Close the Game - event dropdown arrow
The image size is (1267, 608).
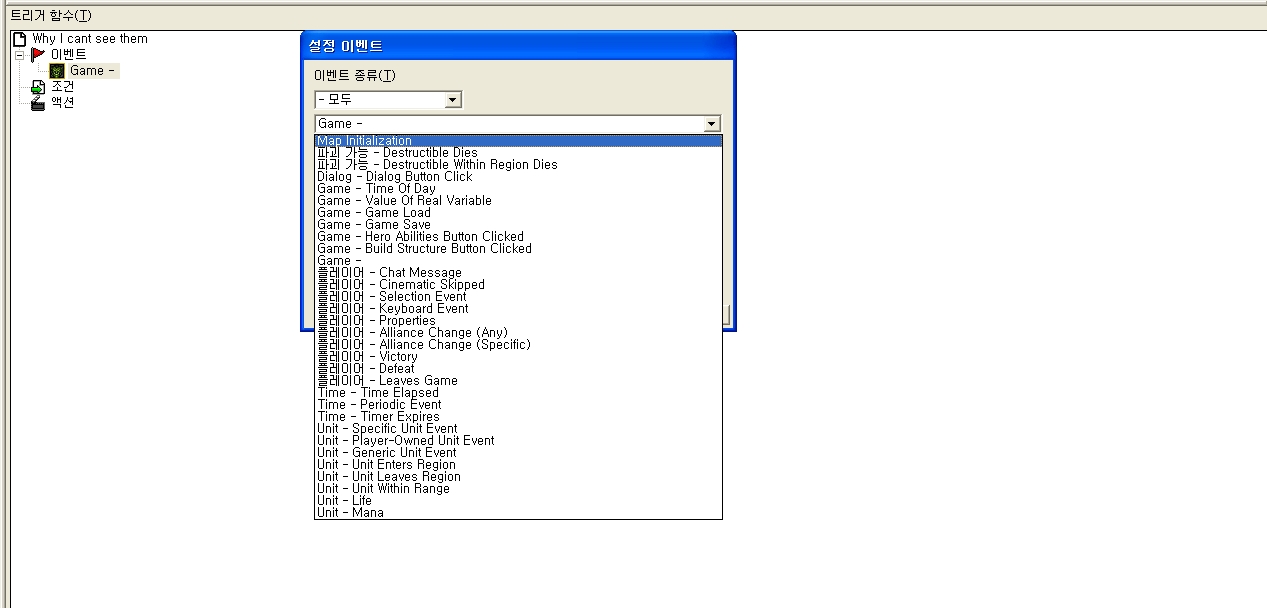pos(711,124)
